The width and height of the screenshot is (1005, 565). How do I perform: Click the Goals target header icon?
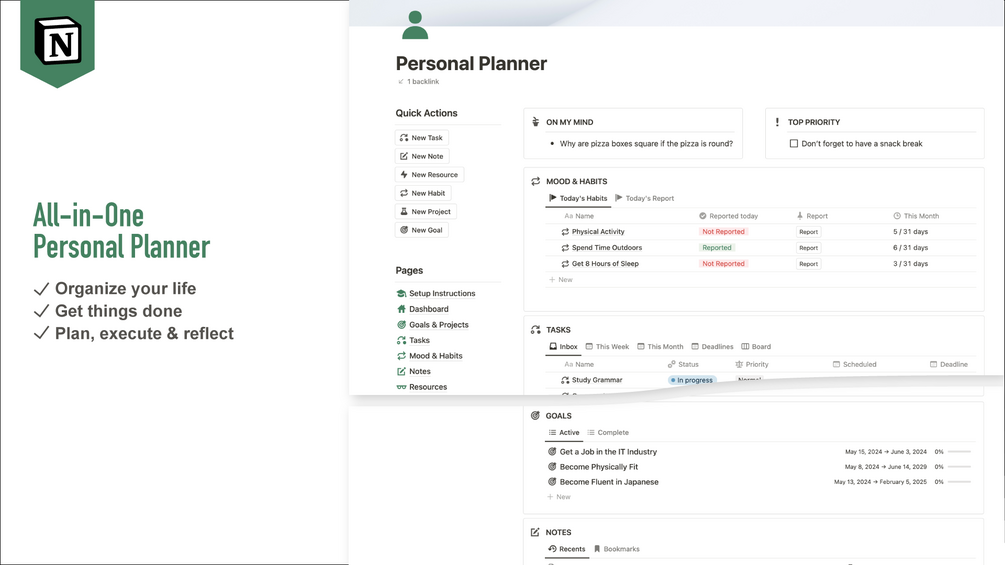click(536, 415)
